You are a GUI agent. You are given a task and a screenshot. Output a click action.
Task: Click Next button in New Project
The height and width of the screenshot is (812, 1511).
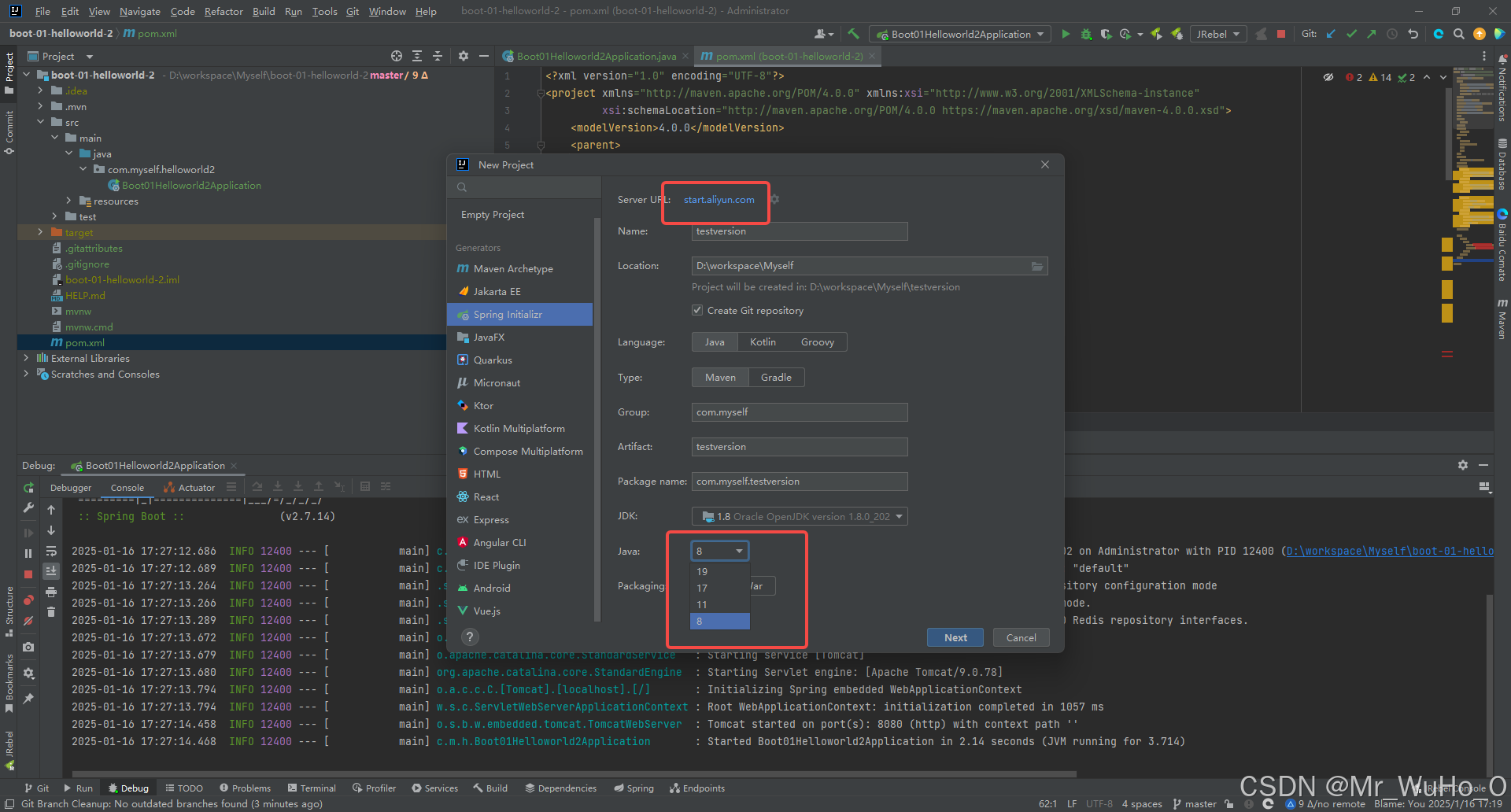(x=955, y=637)
